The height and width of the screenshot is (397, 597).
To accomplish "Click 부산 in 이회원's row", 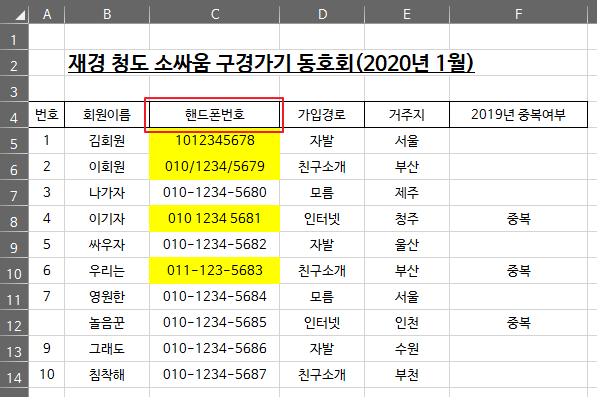I will [407, 166].
